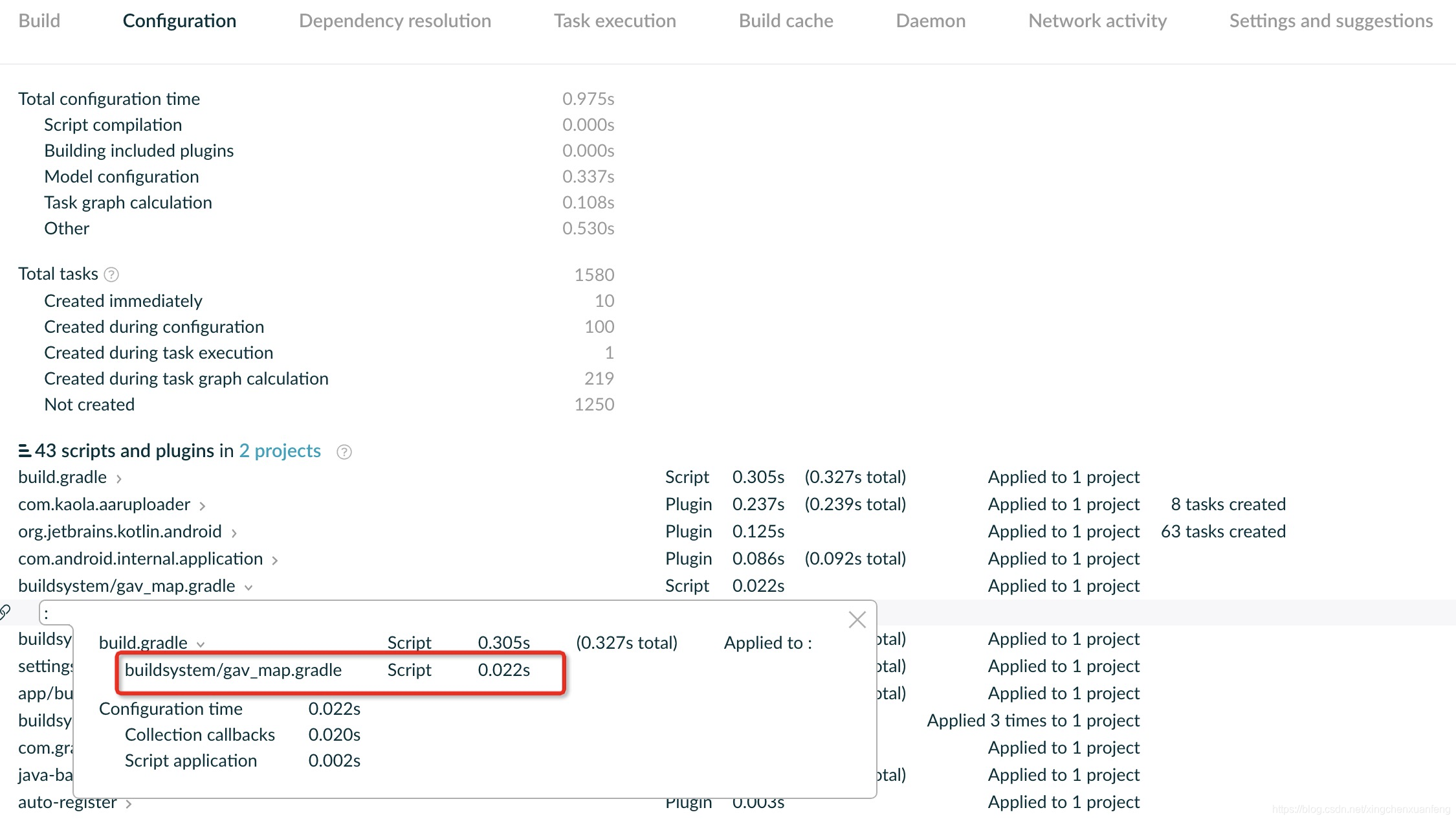Collapse buildsystem/gav_map.gradle row
Image resolution: width=1456 pixels, height=821 pixels.
pos(248,588)
